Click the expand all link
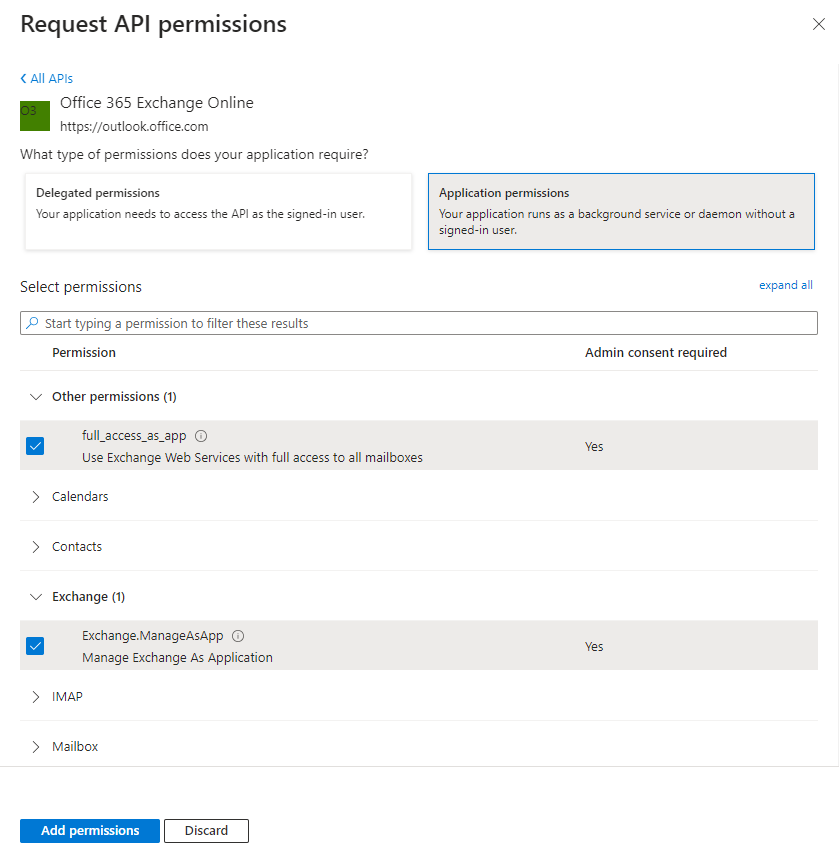The image size is (839, 859). 785,285
